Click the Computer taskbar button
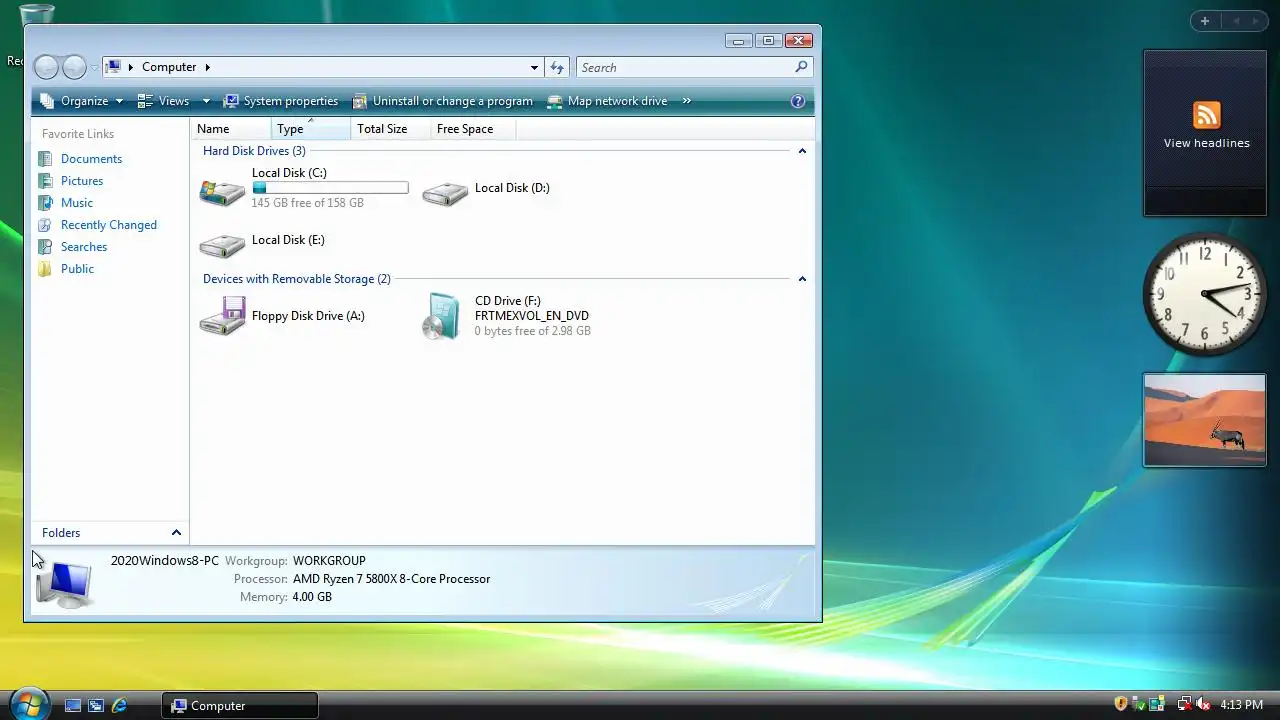Viewport: 1280px width, 720px height. click(x=240, y=705)
